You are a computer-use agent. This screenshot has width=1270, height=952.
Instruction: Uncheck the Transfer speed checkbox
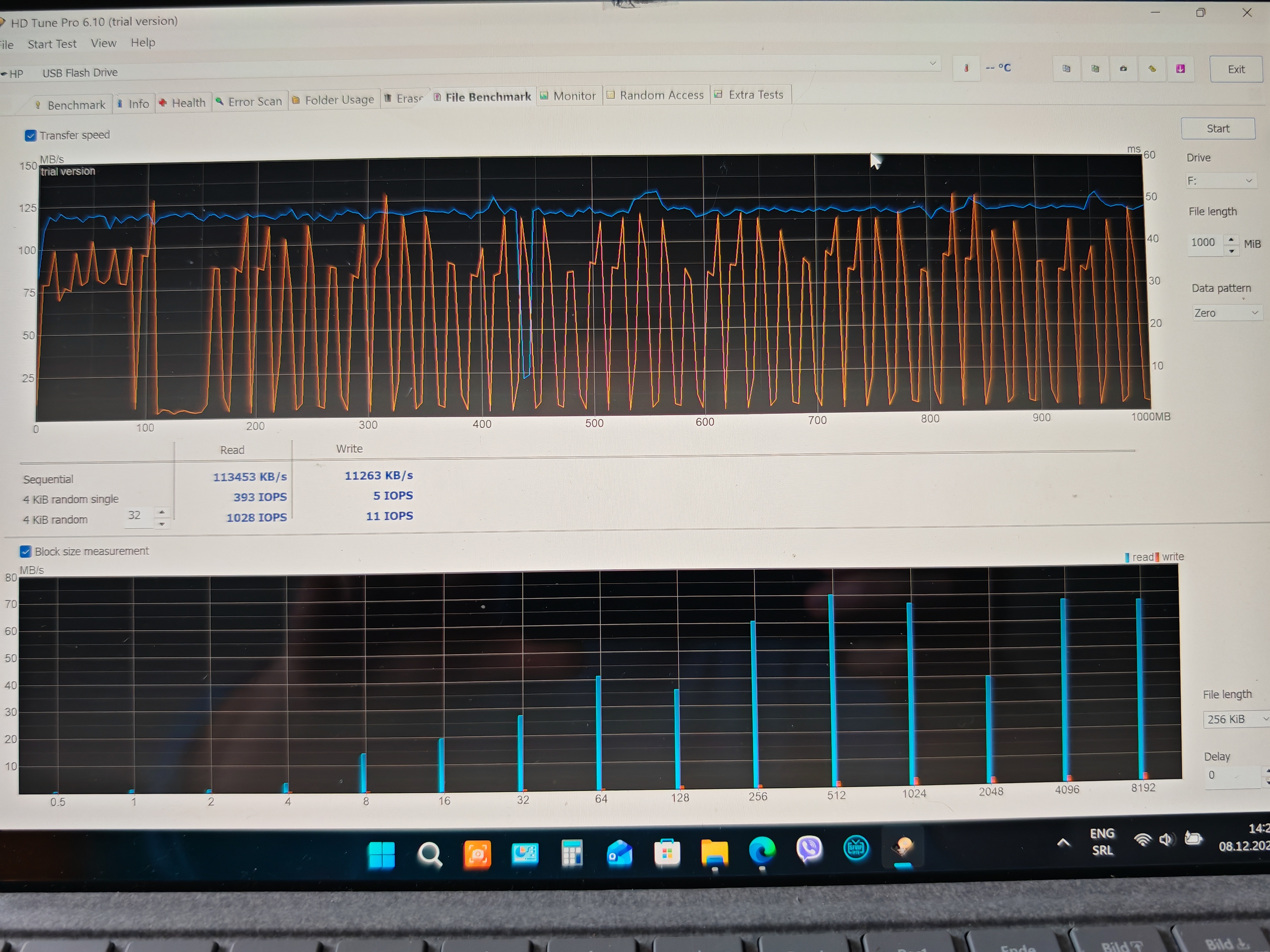[30, 135]
